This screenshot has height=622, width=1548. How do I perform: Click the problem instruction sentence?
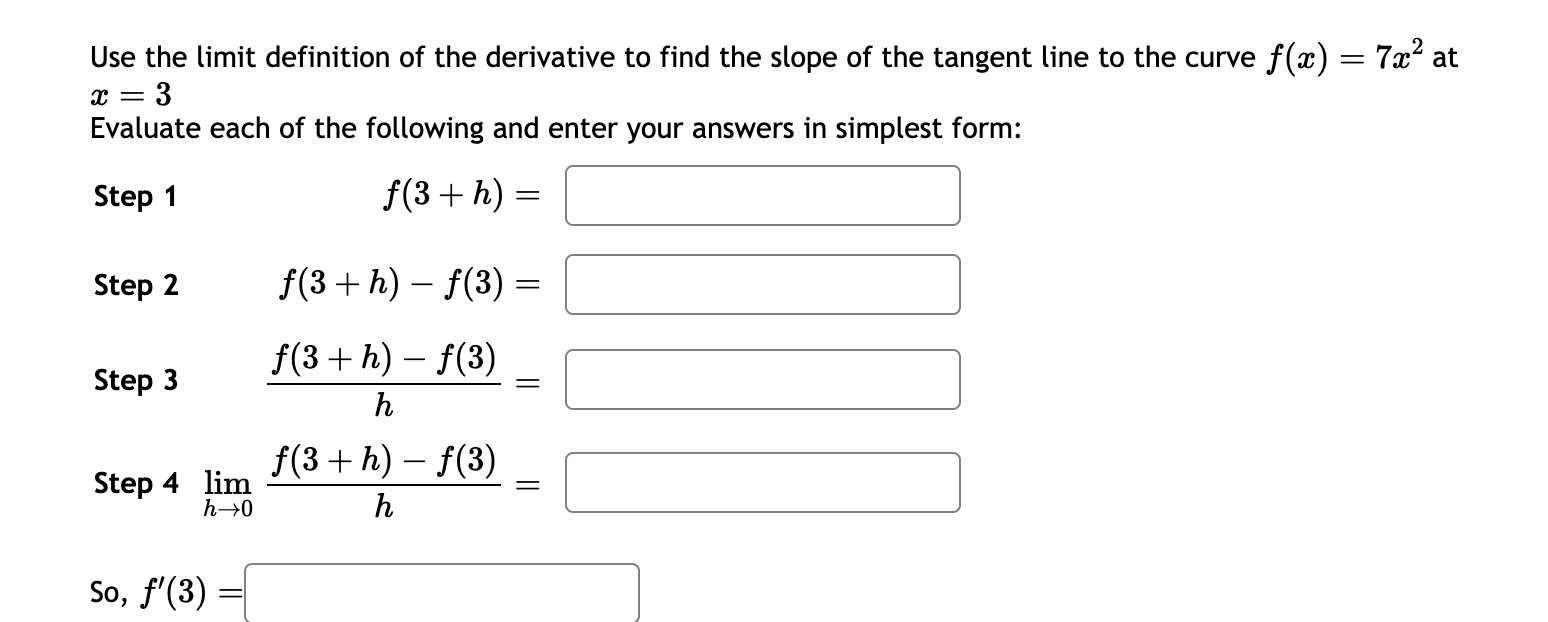click(x=600, y=55)
